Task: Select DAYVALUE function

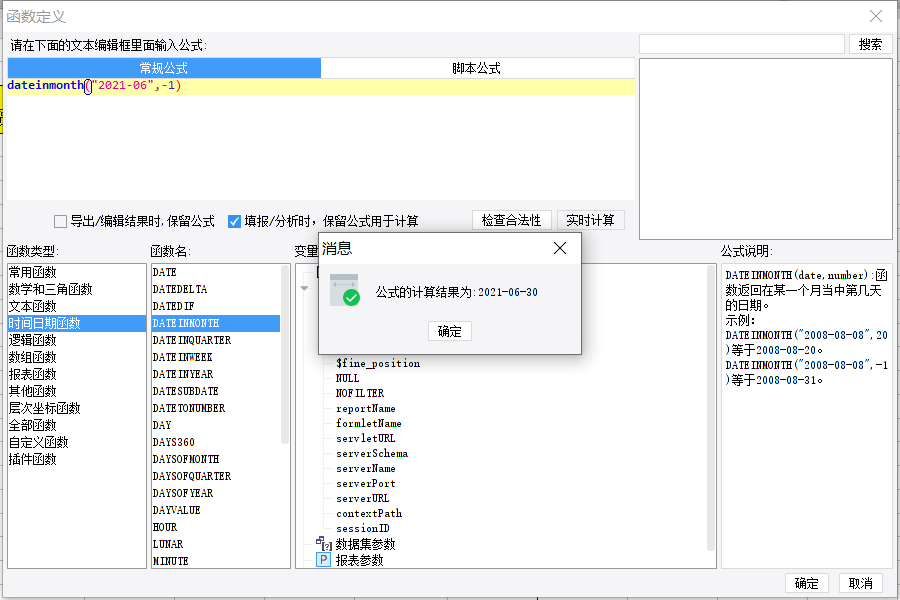Action: coord(216,510)
